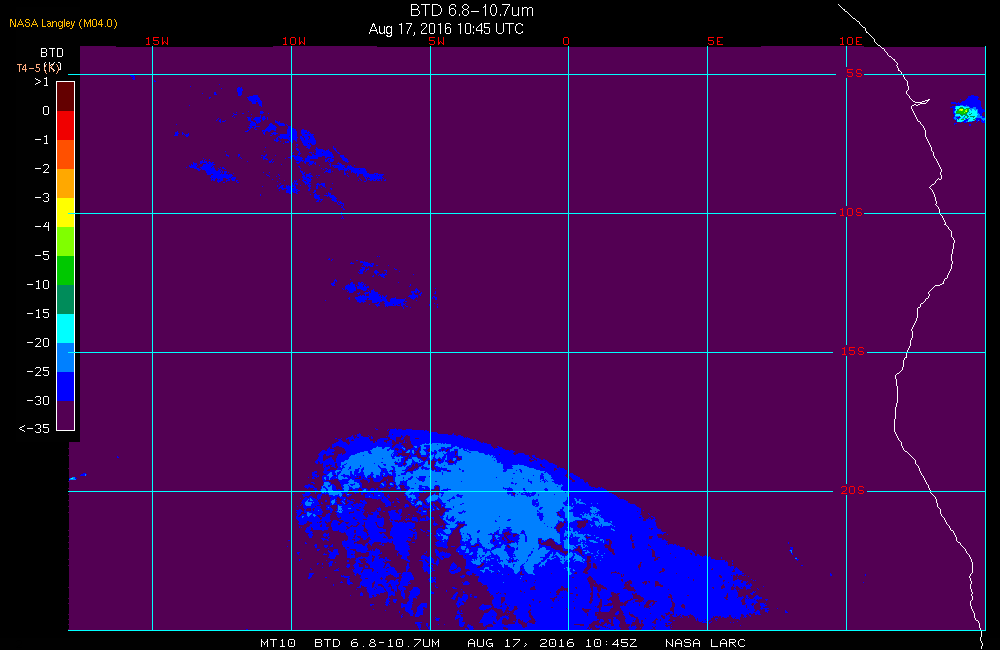Screen dimensions: 1000x650
Task: Click the '5S' latitude label
Action: [855, 73]
